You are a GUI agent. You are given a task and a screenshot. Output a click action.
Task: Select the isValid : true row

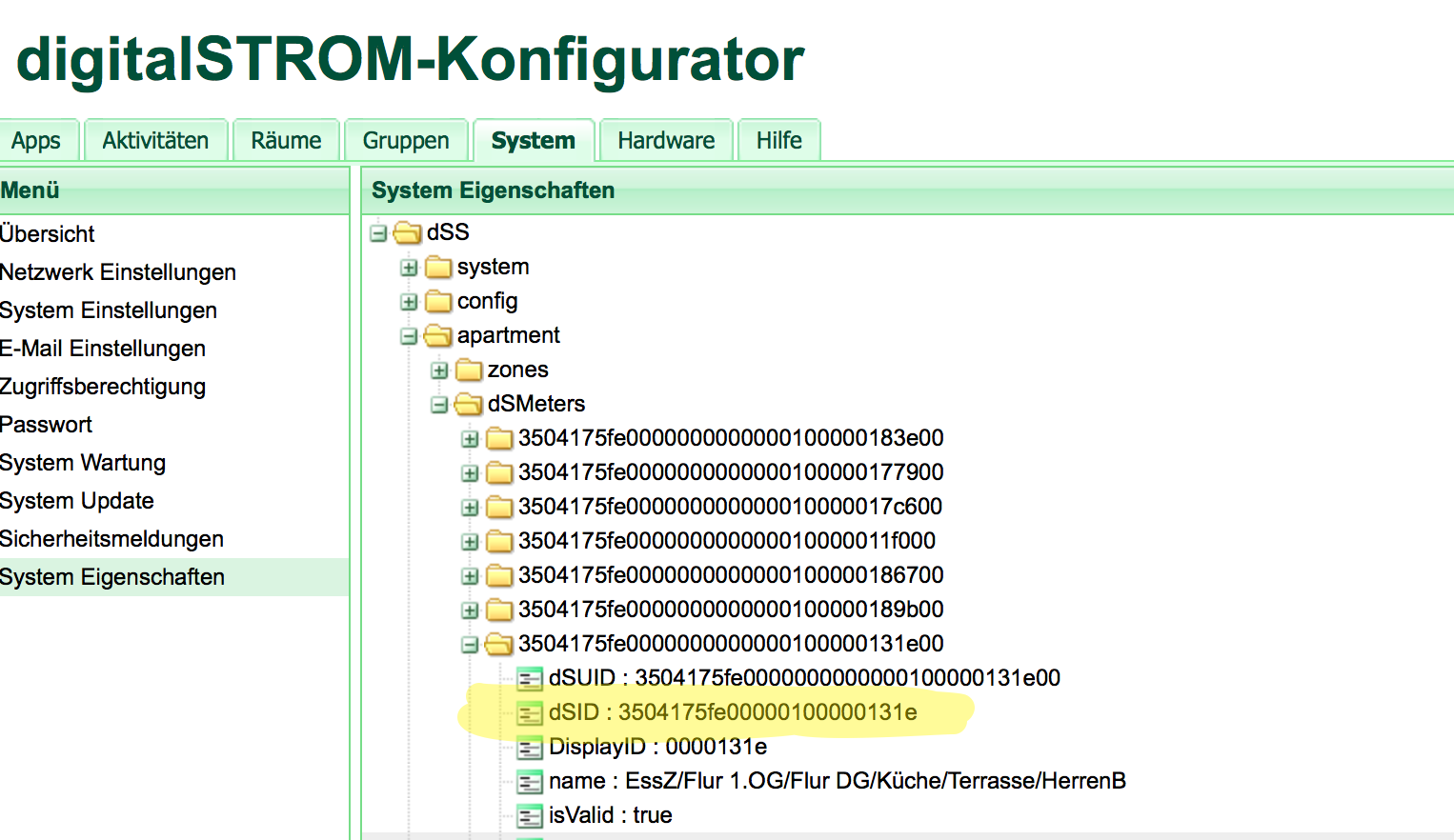tap(611, 815)
